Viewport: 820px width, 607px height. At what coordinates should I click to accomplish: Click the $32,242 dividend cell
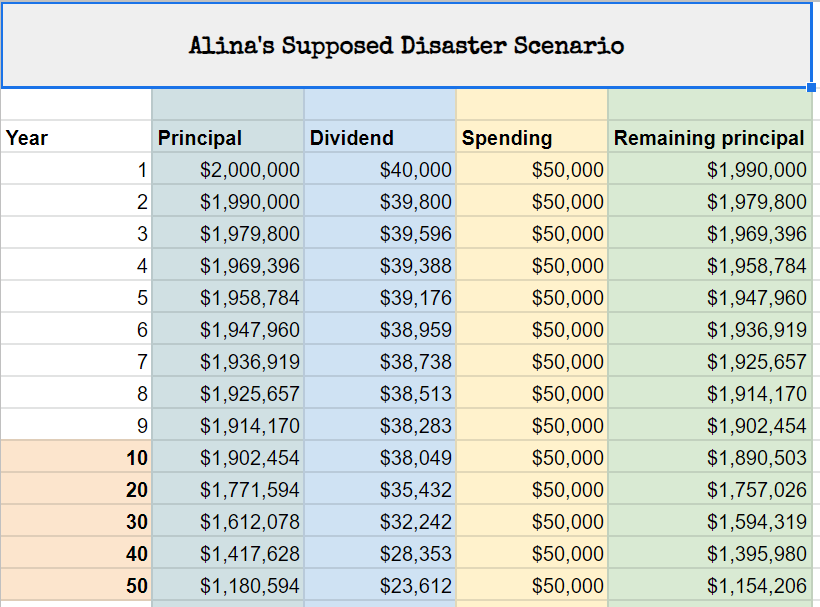[x=380, y=522]
